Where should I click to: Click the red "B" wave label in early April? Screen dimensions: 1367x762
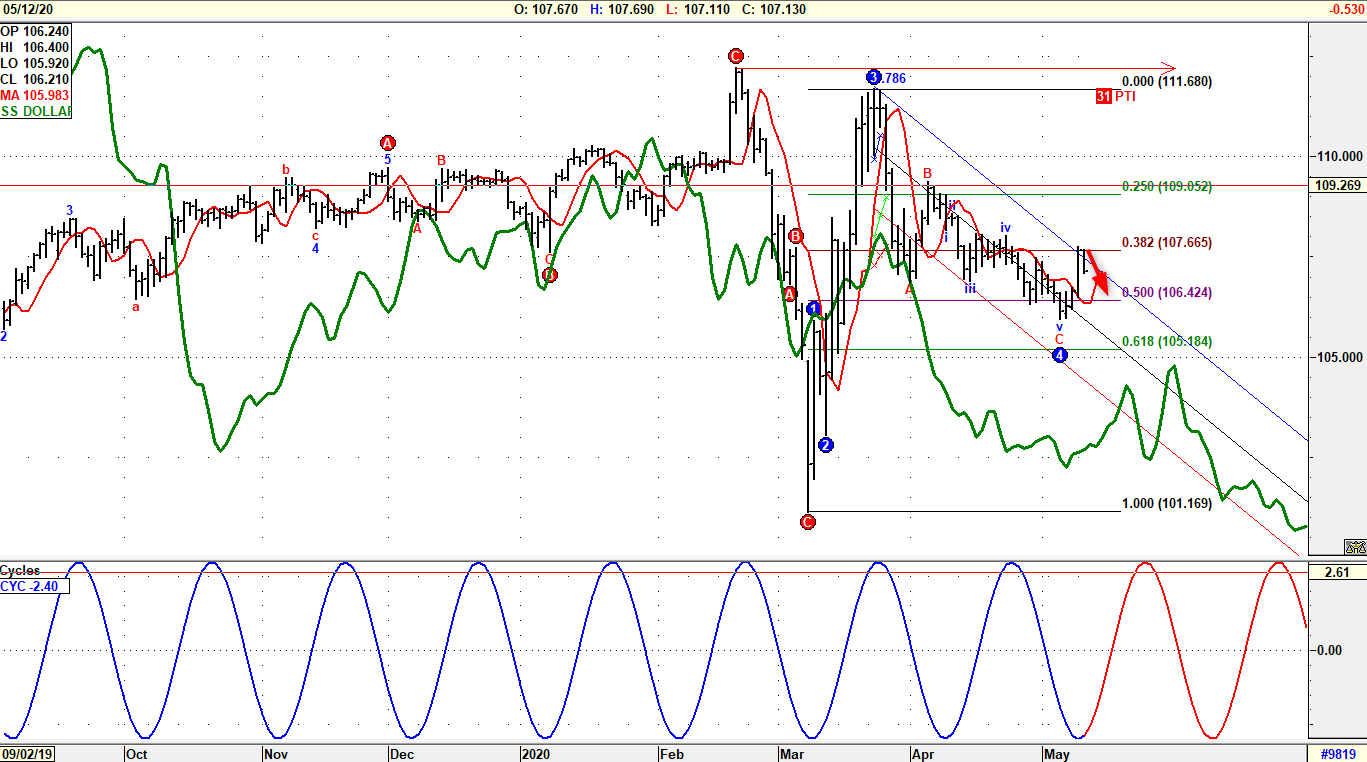click(927, 172)
